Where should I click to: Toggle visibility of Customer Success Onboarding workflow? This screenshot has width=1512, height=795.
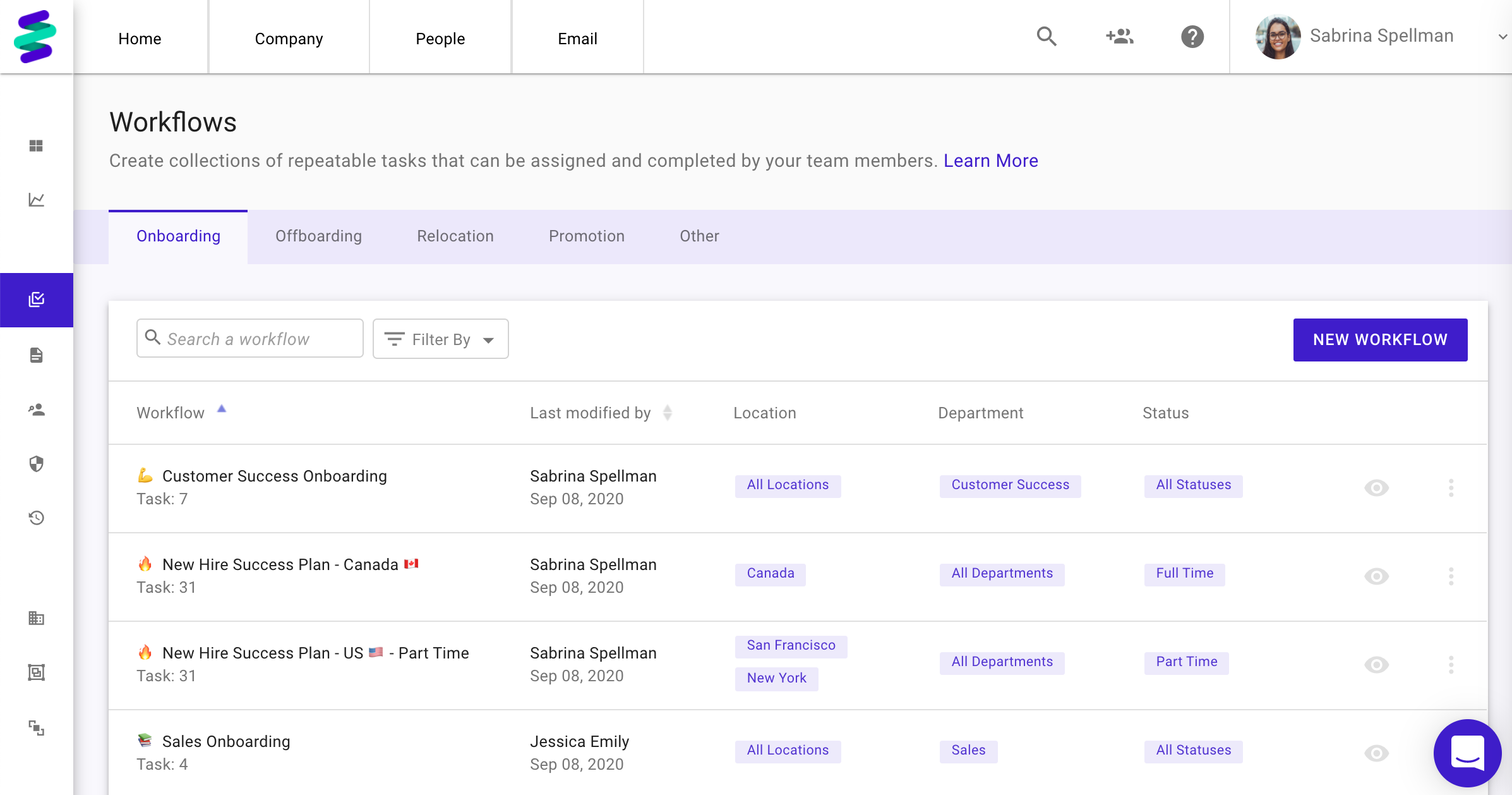[1376, 488]
